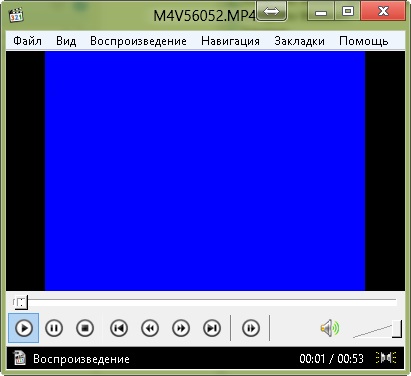Image resolution: width=411 pixels, height=376 pixels.
Task: Pause the video playback
Action: pyautogui.click(x=54, y=328)
